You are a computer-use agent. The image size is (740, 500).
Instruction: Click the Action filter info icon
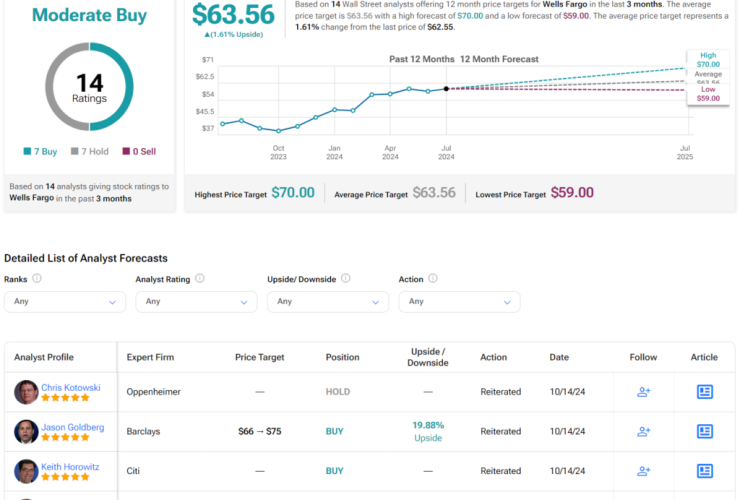433,278
